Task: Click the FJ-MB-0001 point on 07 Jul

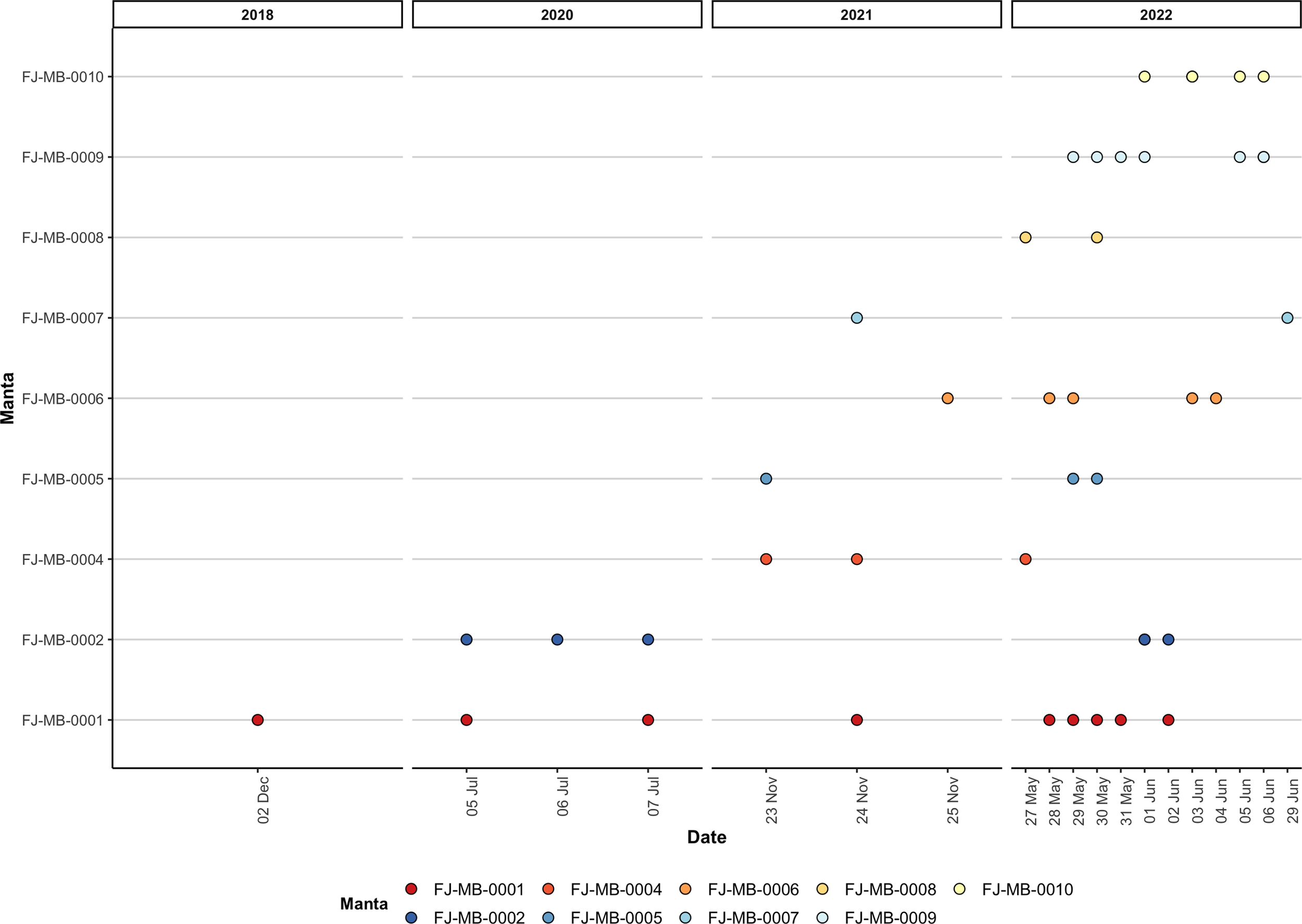Action: click(647, 720)
